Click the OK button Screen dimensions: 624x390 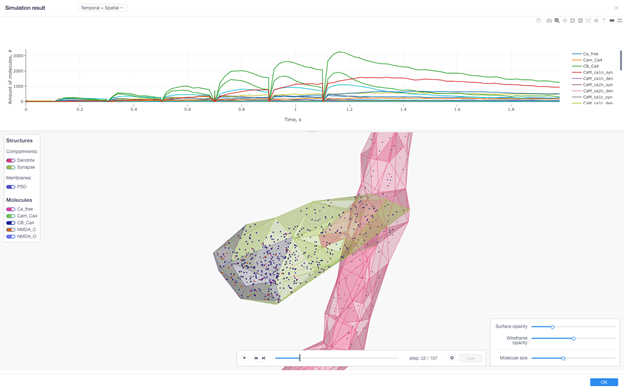pyautogui.click(x=604, y=382)
